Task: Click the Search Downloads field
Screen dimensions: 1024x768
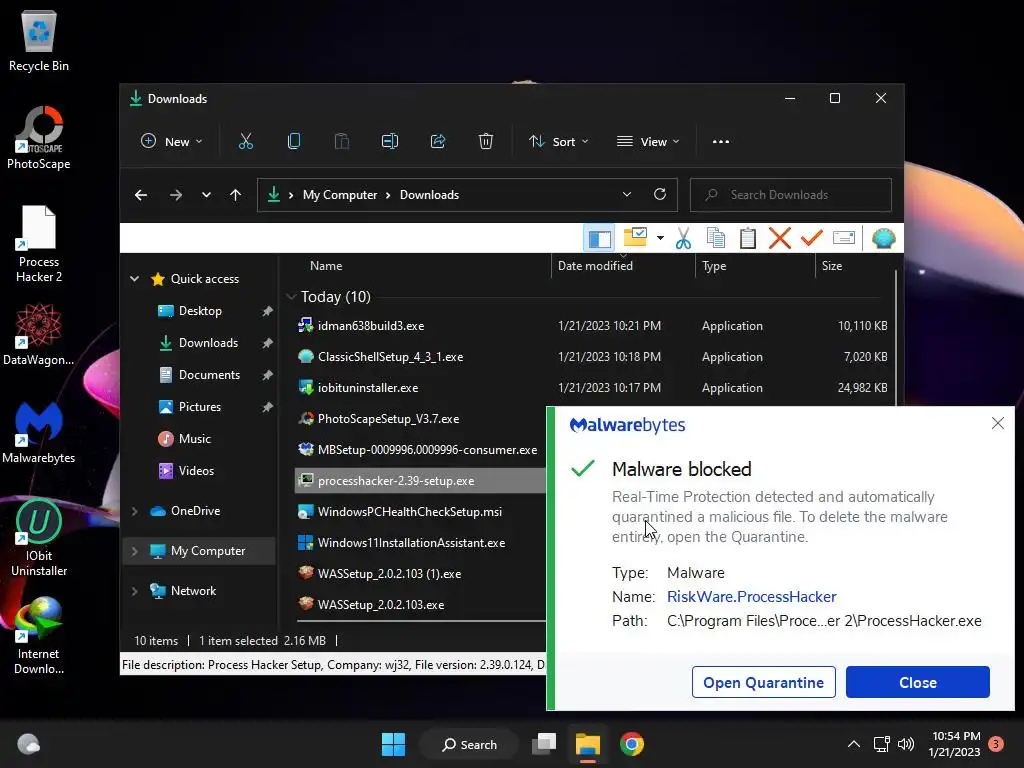Action: click(x=791, y=195)
